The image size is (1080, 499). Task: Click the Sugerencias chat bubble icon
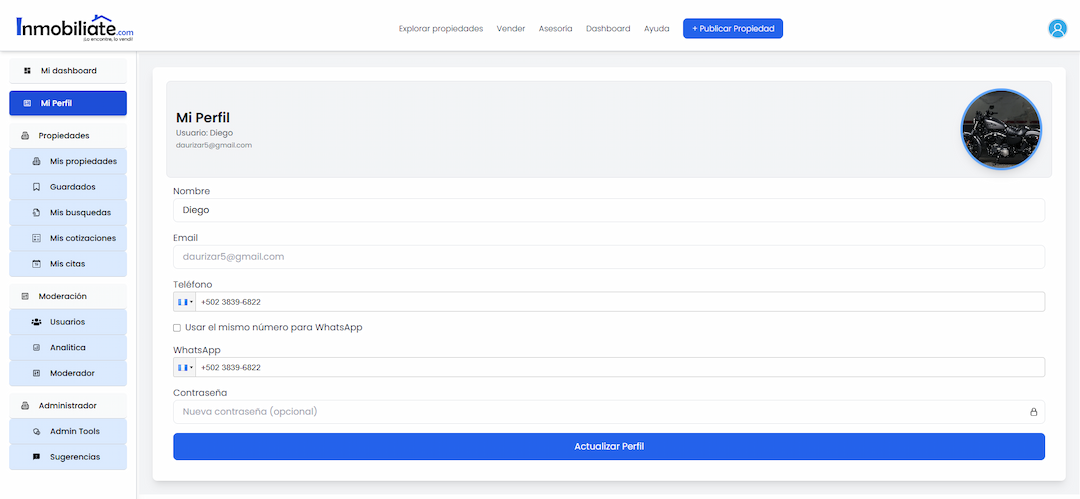pyautogui.click(x=36, y=457)
